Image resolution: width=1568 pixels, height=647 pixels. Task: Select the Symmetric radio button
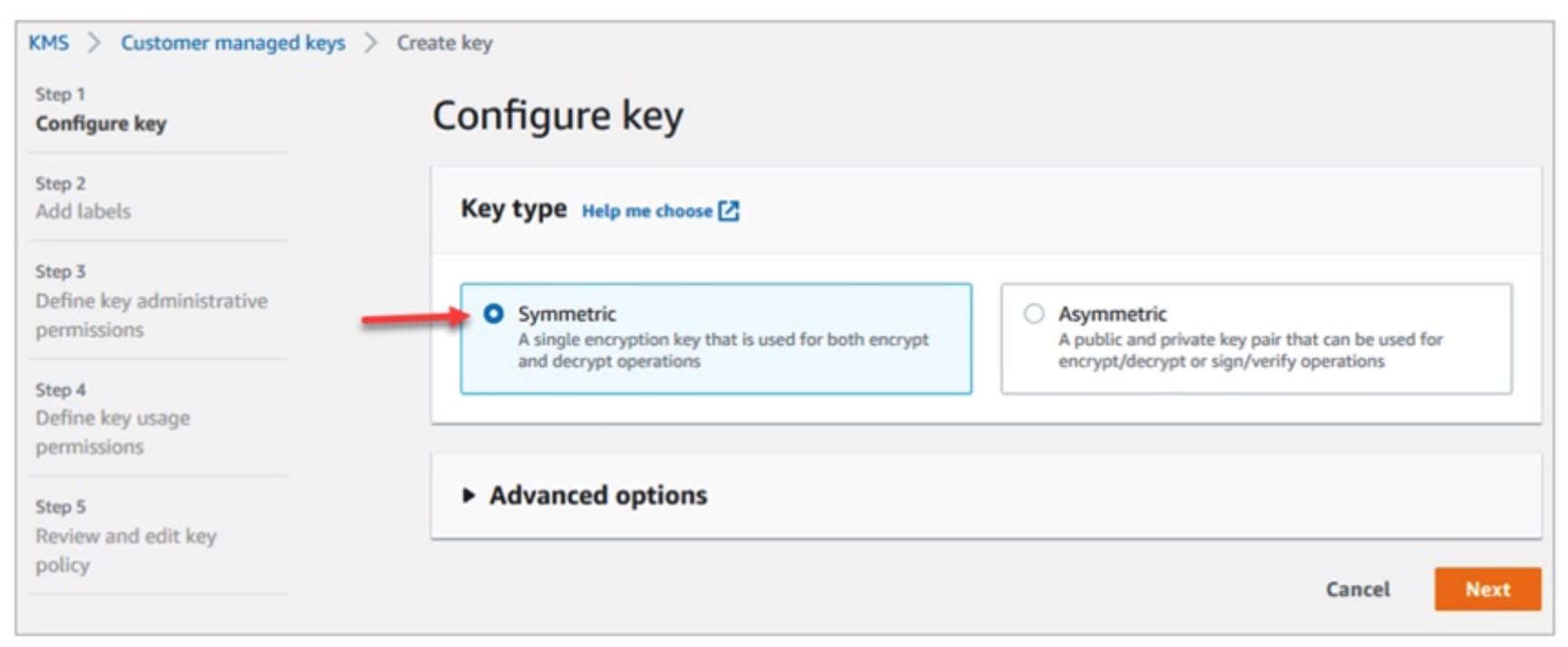click(x=493, y=314)
